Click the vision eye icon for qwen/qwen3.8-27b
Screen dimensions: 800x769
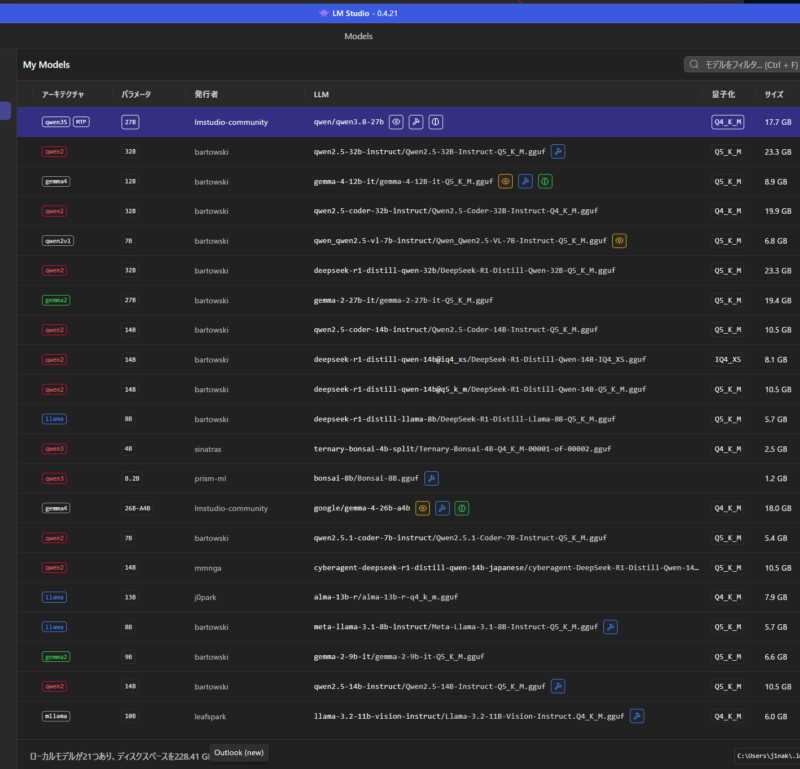coord(396,122)
